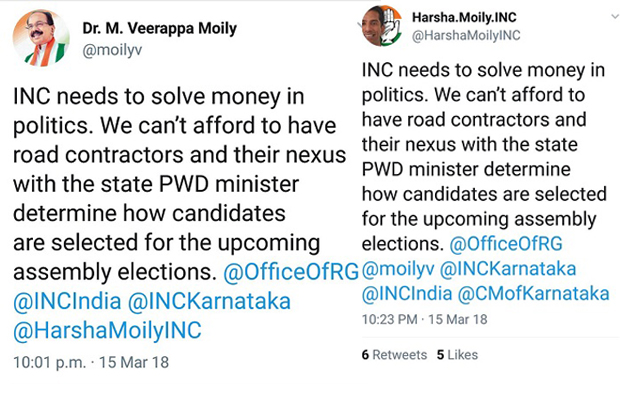620x400 pixels.
Task: View the 5 Likes list
Action: point(458,355)
